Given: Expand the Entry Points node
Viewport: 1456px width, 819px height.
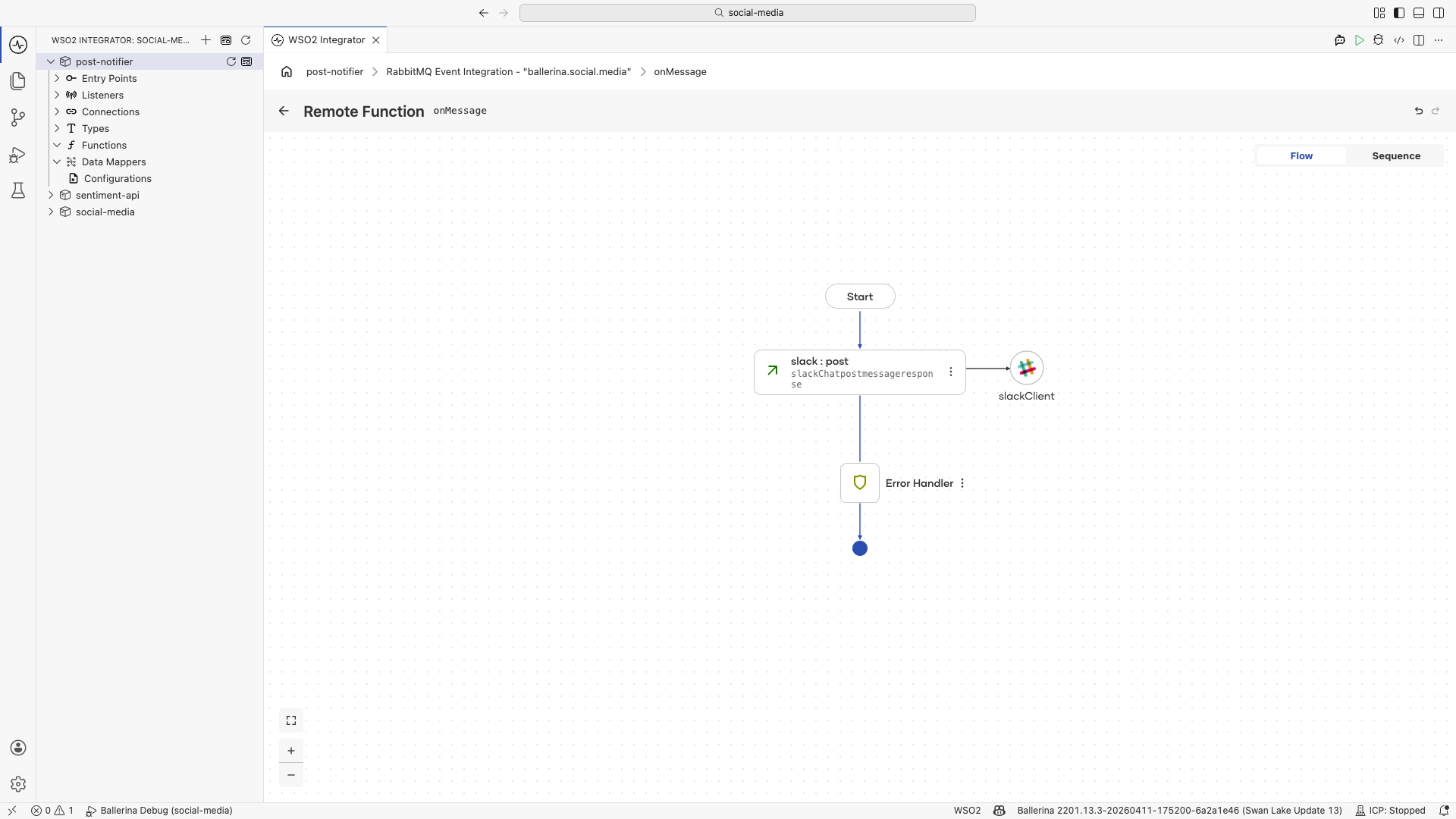Looking at the screenshot, I should coord(57,78).
